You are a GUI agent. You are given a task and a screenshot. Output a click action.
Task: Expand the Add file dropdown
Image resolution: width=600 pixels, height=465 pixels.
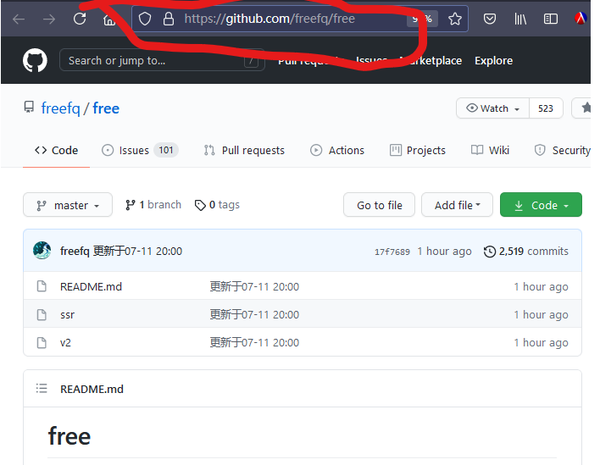(x=457, y=205)
